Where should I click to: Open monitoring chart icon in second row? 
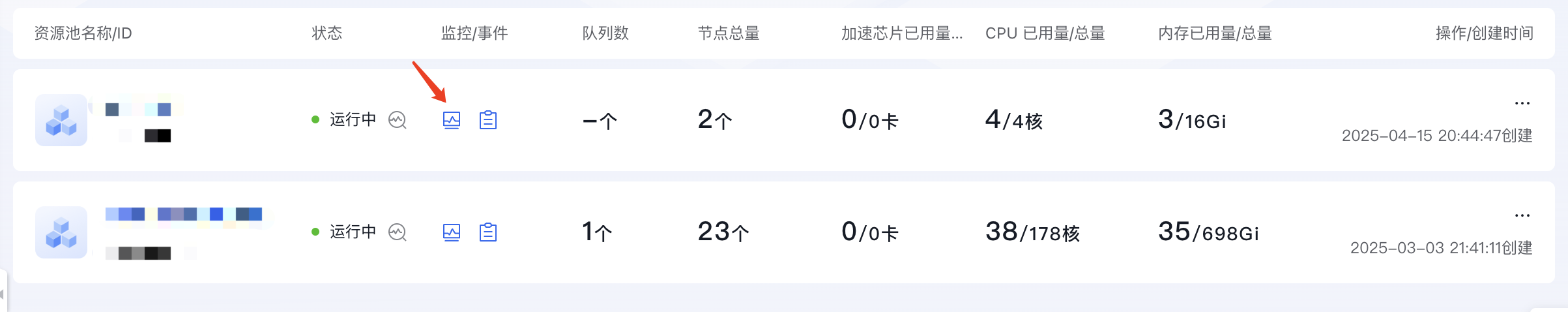point(452,232)
